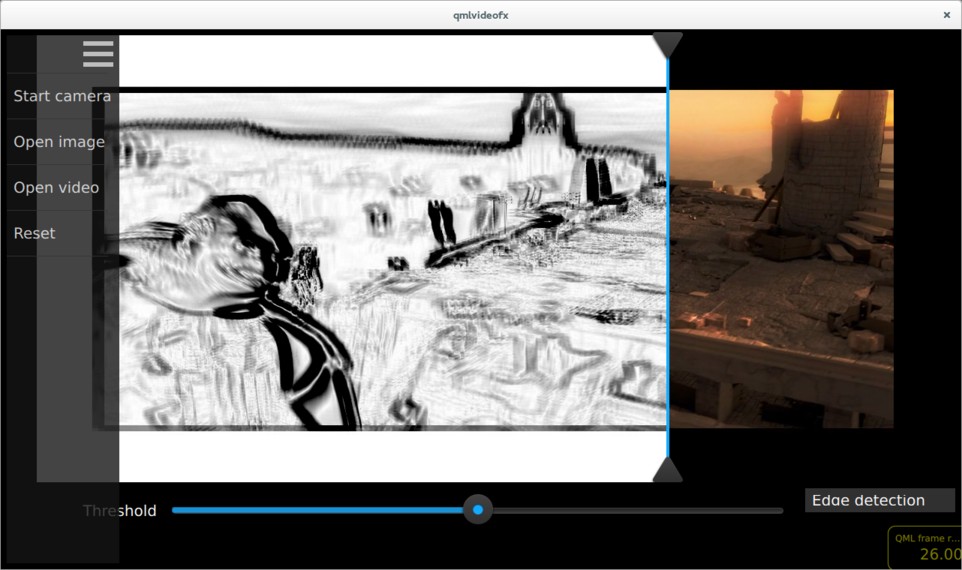Screen dimensions: 962x570
Task: Click the blue filled part of Threshold track
Action: tap(320, 510)
